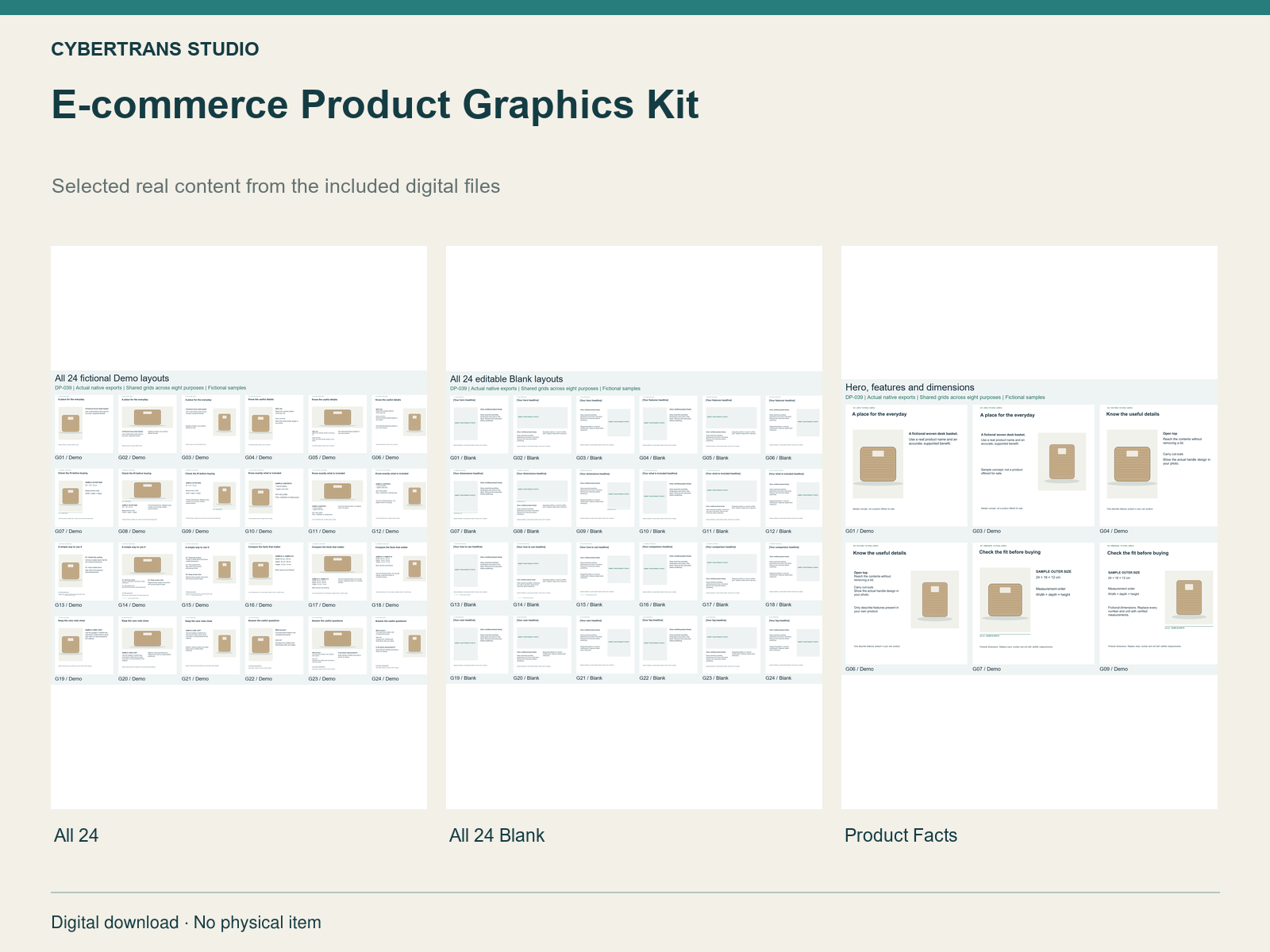Viewport: 1270px width, 952px height.
Task: Select G06 / Blank thumbnail
Action: click(794, 424)
